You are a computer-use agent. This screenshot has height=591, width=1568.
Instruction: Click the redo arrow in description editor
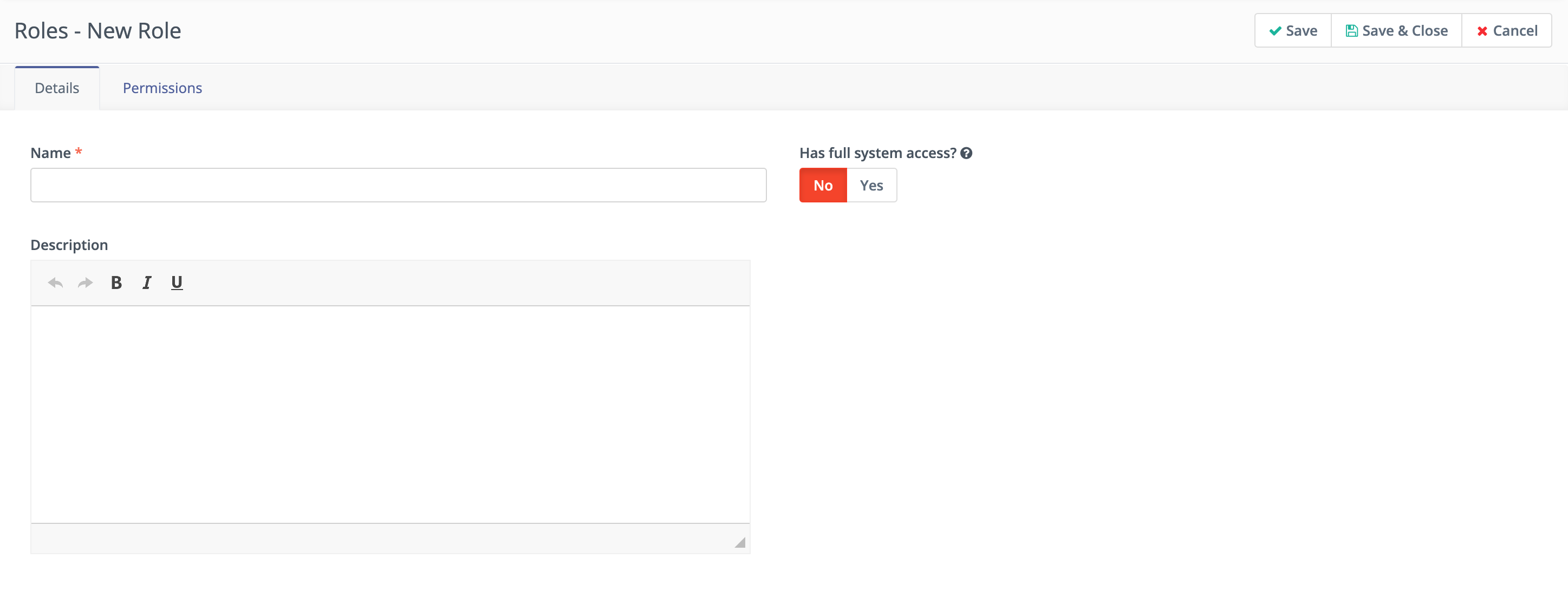pyautogui.click(x=85, y=283)
